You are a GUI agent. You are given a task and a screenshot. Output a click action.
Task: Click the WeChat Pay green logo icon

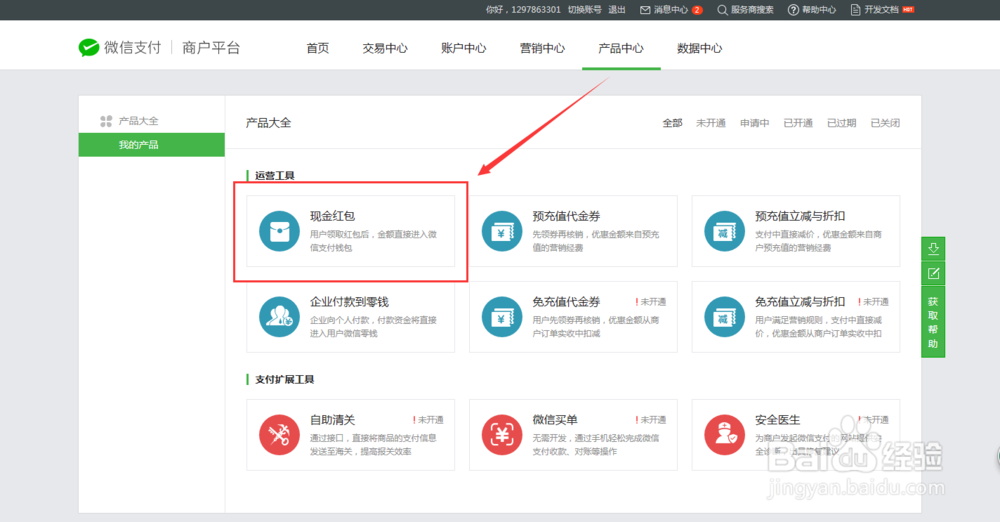(x=89, y=48)
